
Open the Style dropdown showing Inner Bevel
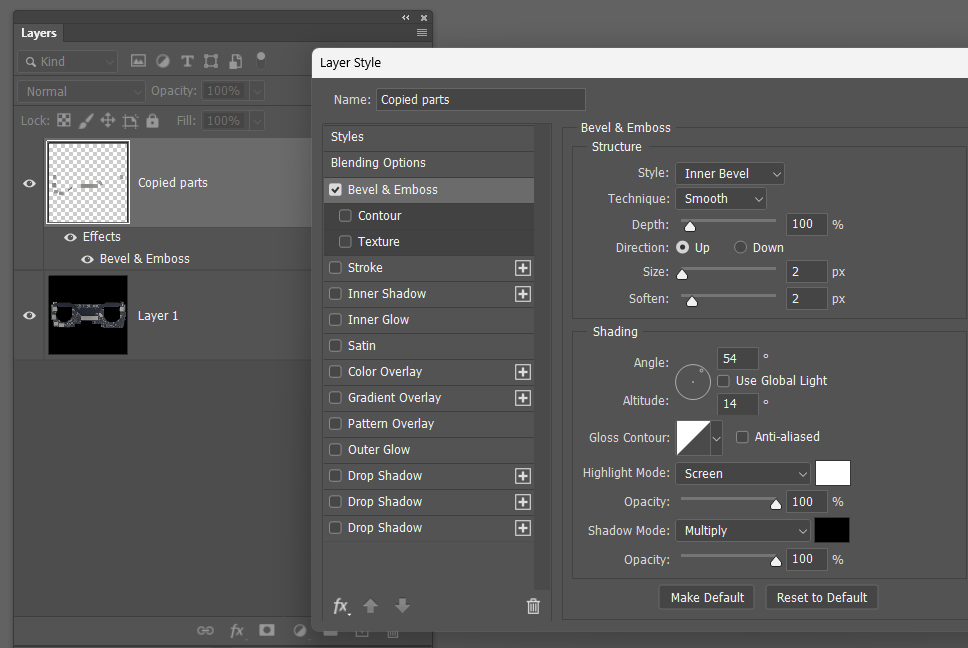pyautogui.click(x=729, y=173)
